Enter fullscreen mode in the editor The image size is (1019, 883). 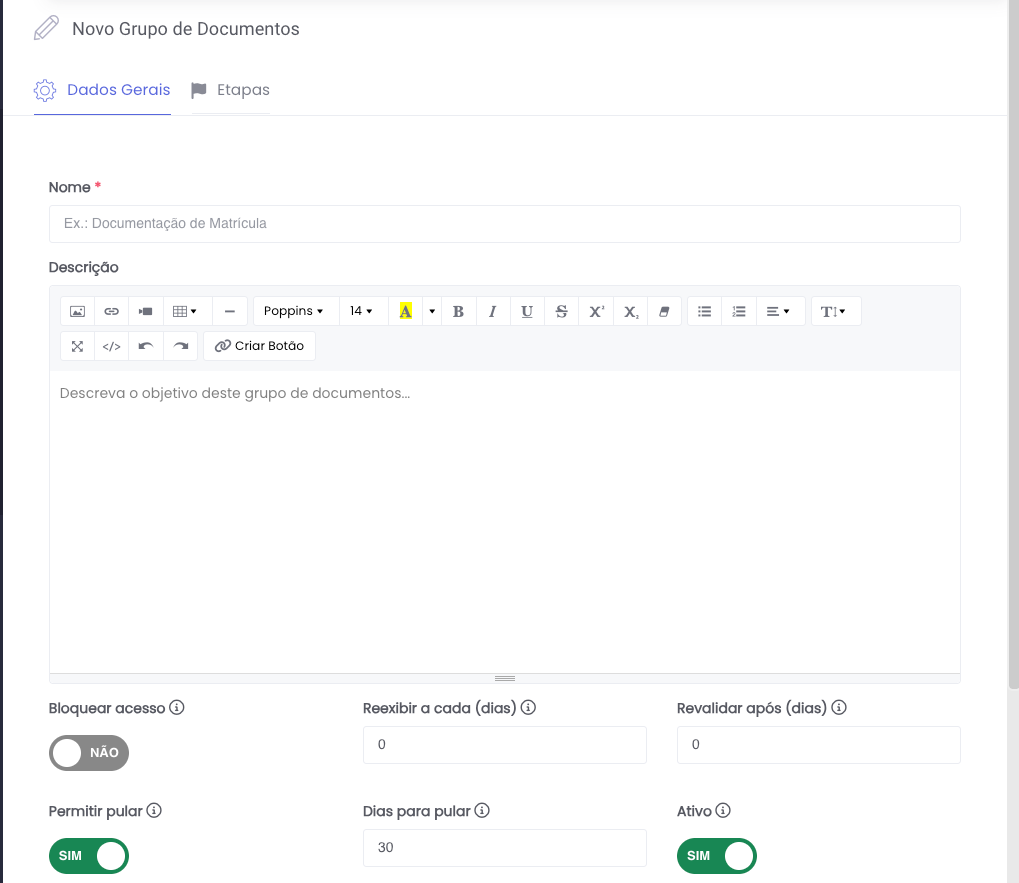(x=77, y=346)
